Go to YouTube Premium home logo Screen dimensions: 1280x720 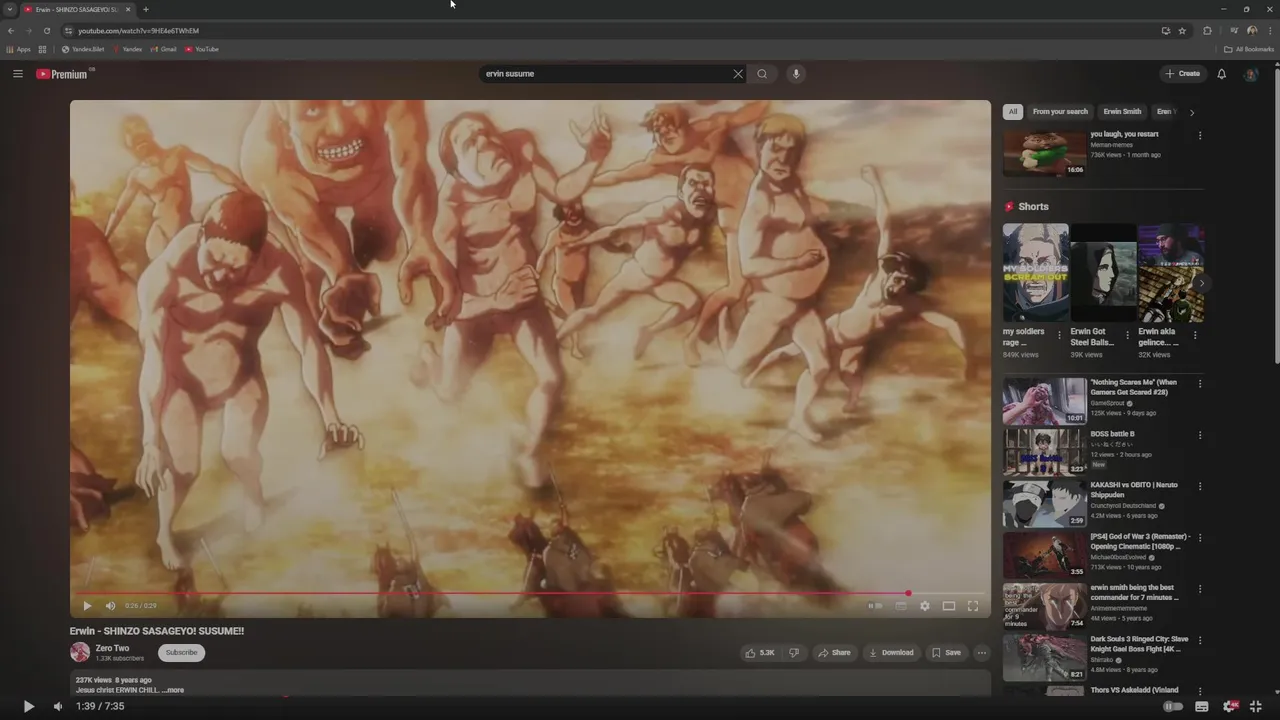pyautogui.click(x=62, y=74)
